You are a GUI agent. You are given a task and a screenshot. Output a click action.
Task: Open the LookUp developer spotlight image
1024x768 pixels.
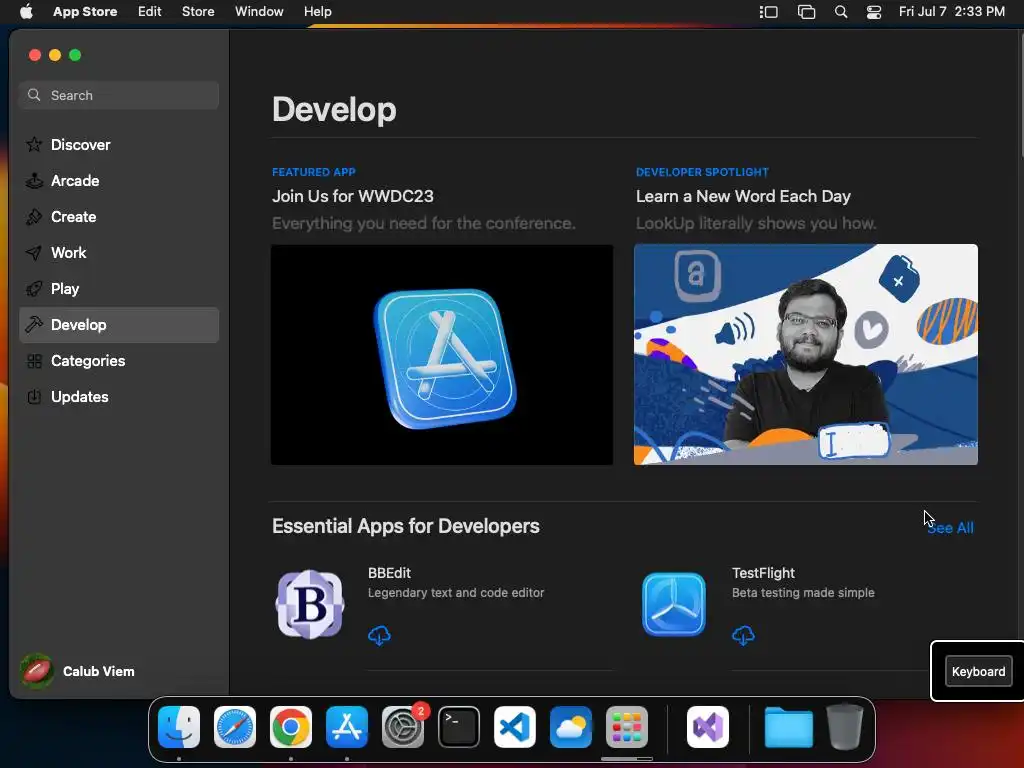pos(806,355)
